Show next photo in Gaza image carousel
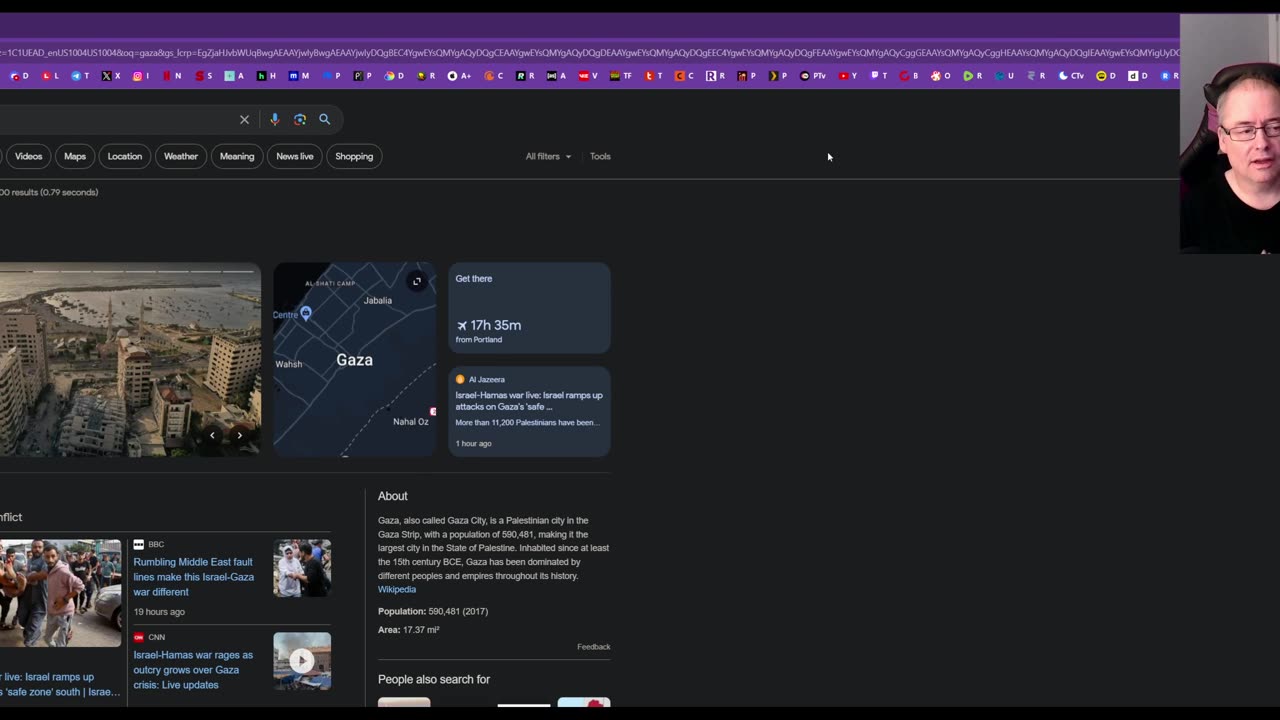This screenshot has height=720, width=1280. point(240,436)
